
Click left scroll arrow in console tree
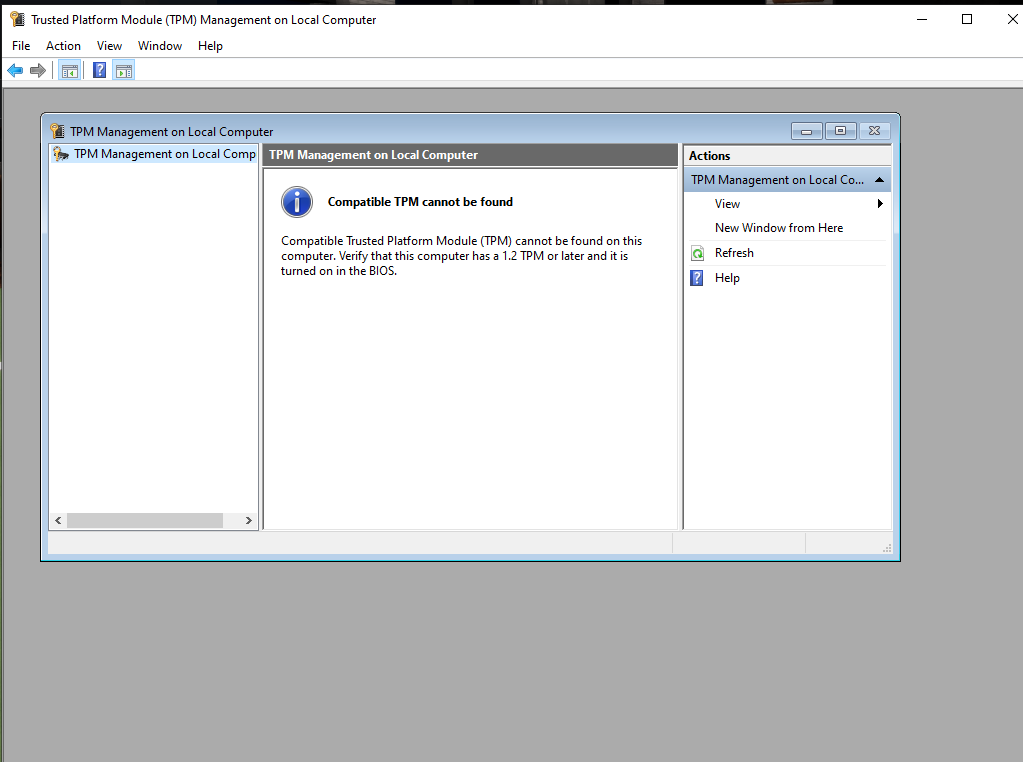pos(58,521)
